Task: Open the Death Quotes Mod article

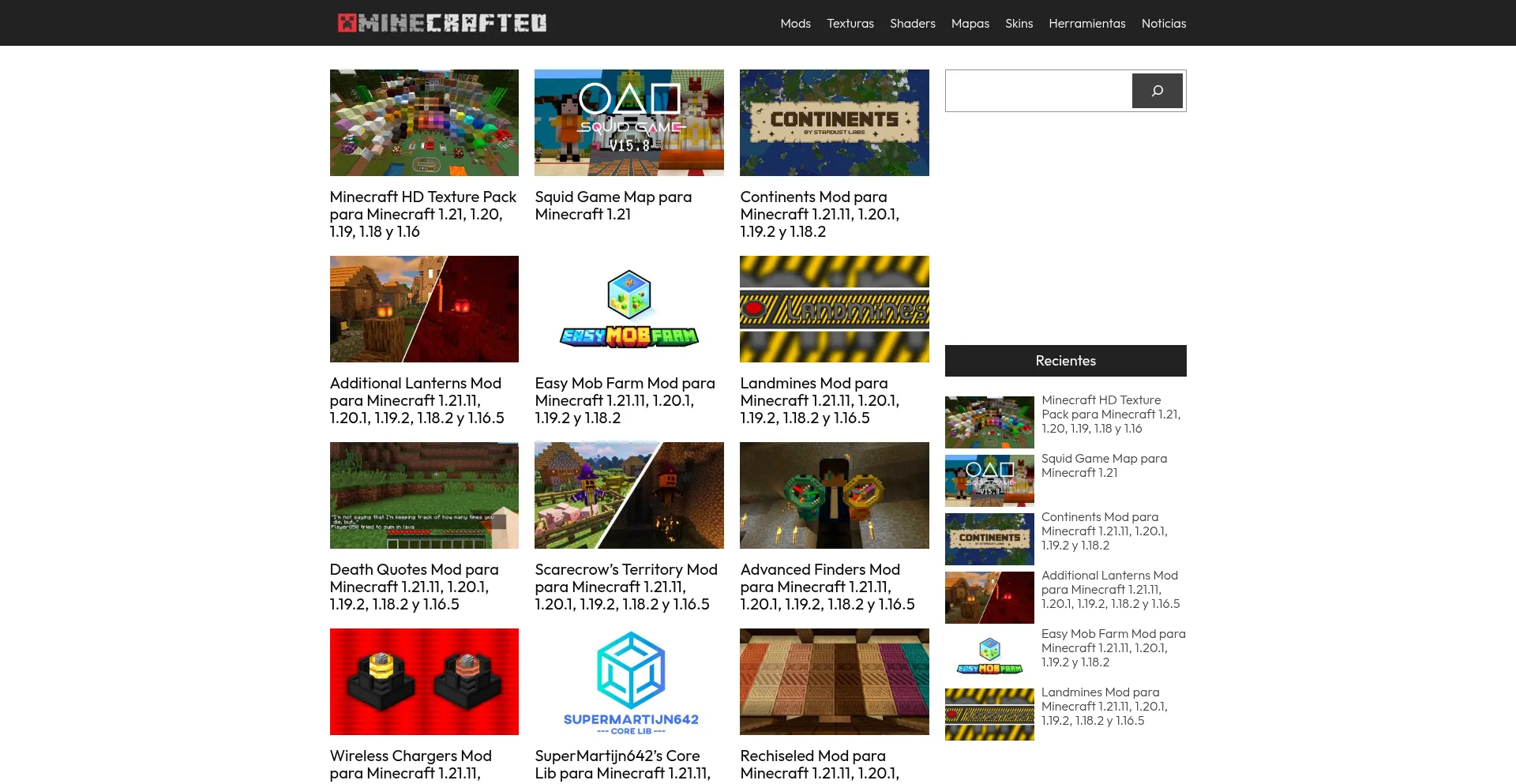Action: point(414,587)
